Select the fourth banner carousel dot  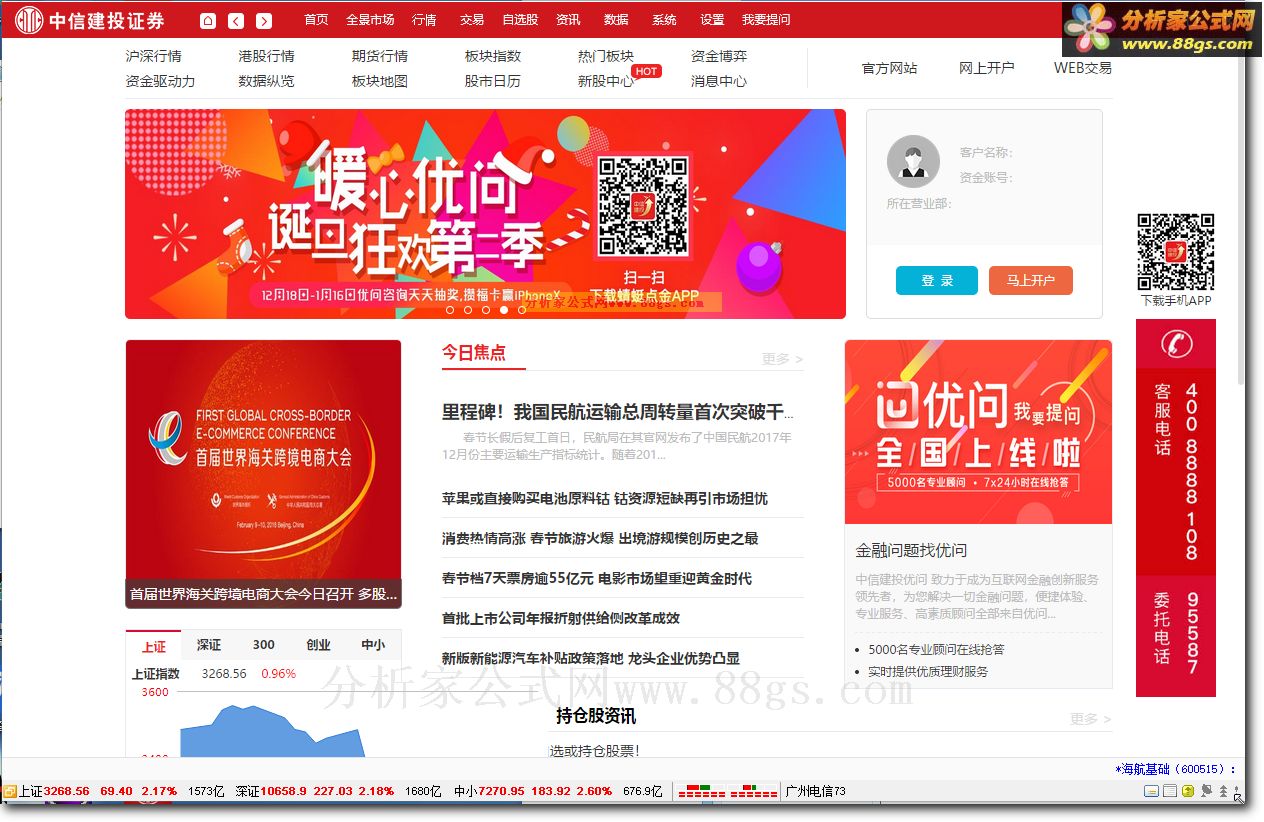(504, 310)
